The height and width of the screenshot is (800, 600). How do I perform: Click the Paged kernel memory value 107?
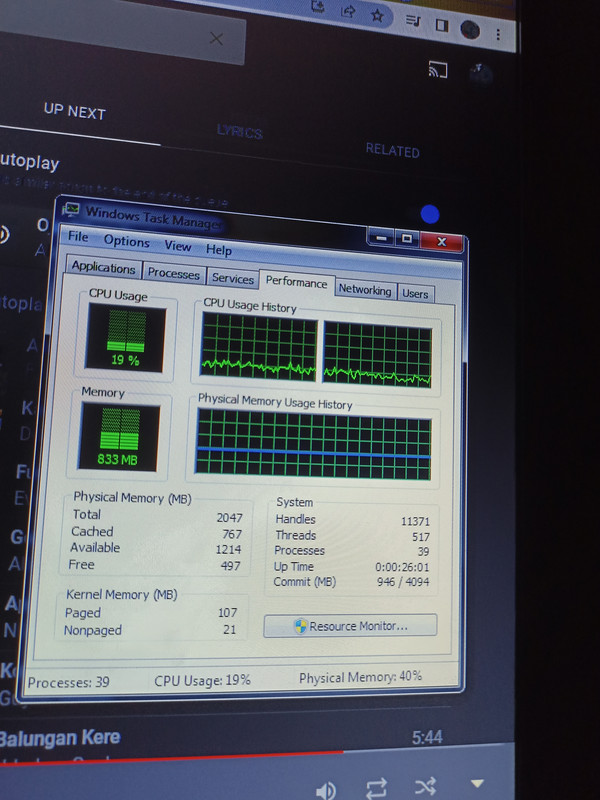(x=228, y=612)
